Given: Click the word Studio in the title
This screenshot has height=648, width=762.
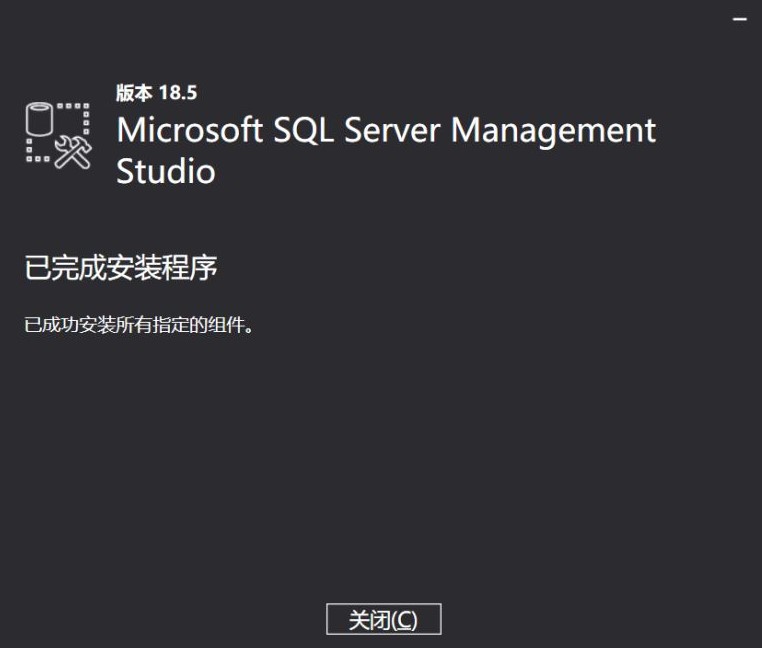Looking at the screenshot, I should (165, 171).
